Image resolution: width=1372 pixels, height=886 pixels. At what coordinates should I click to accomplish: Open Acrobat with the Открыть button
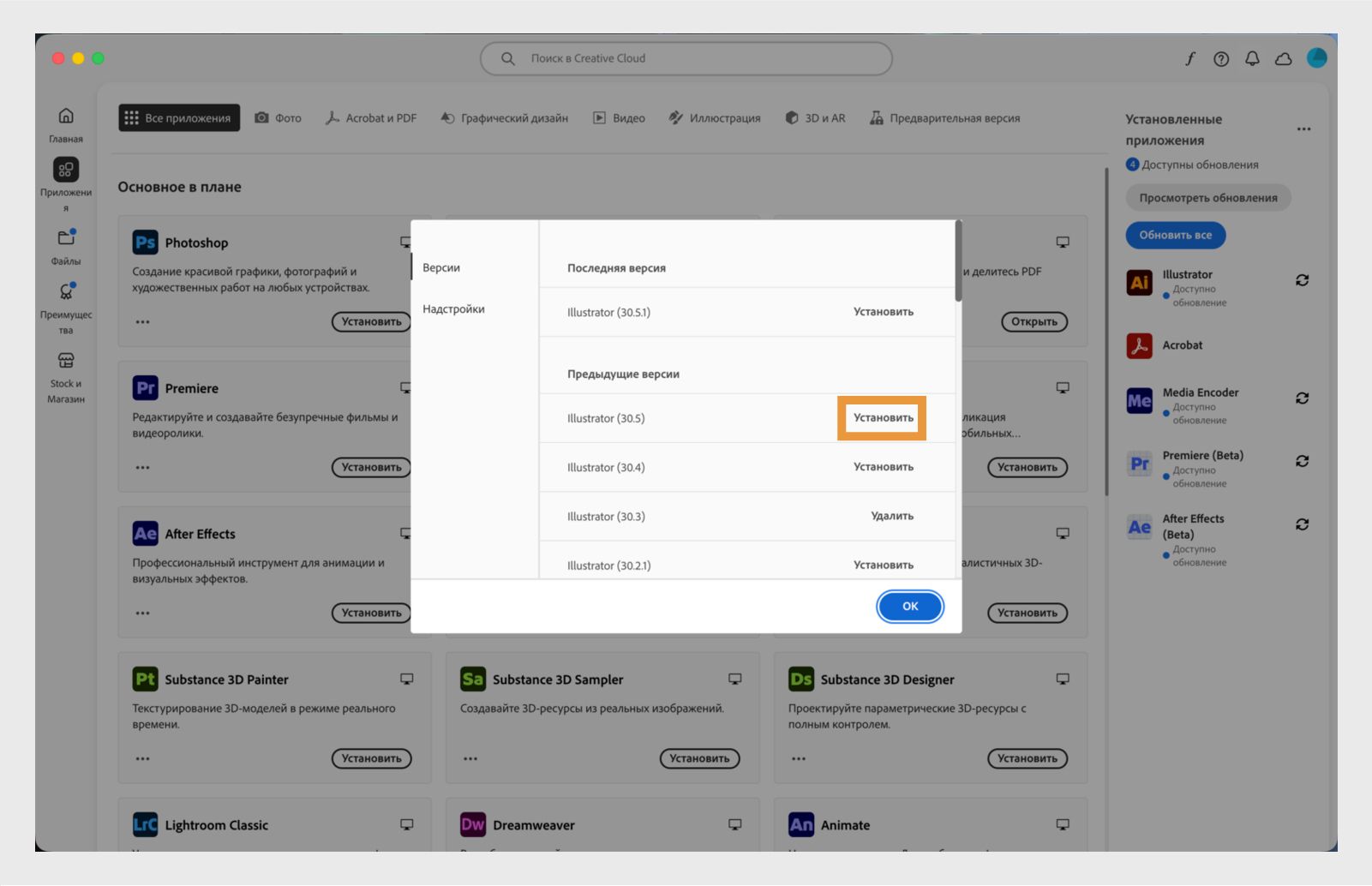pos(1034,322)
